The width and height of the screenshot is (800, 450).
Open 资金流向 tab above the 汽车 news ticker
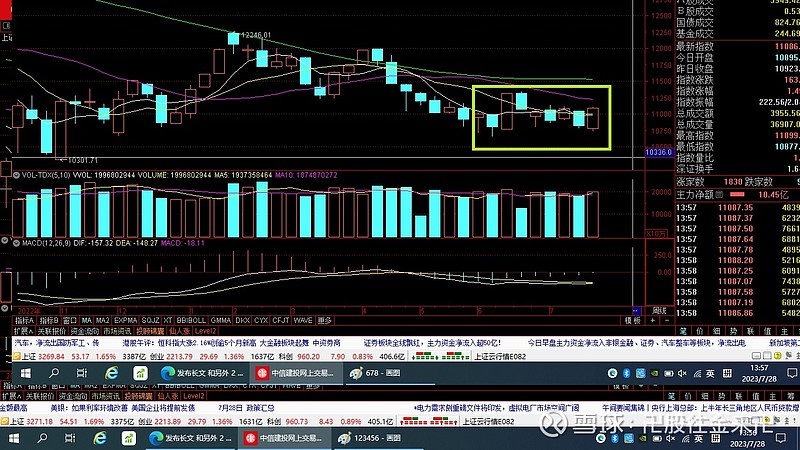(x=85, y=331)
